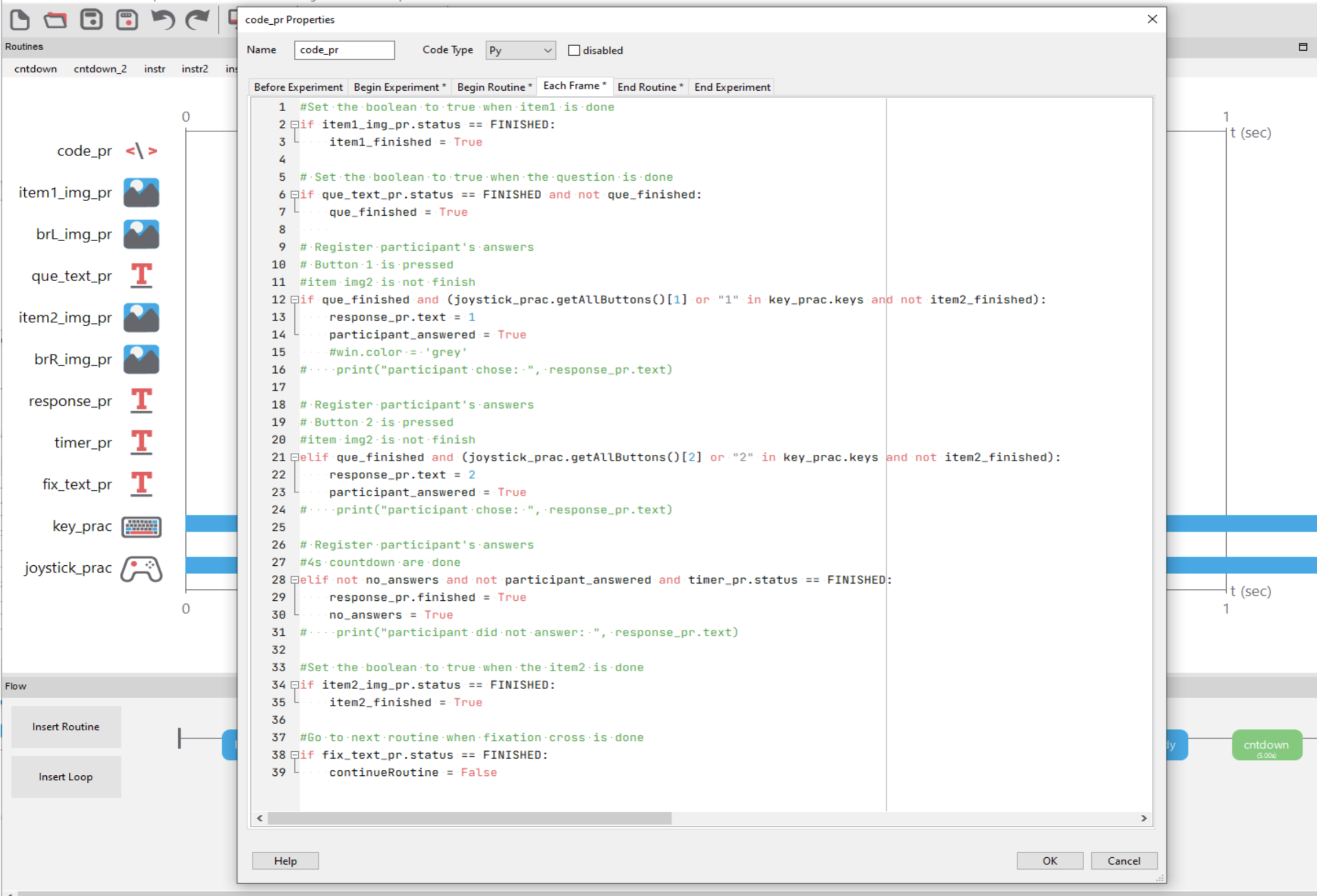
Task: Select the Each Frame tab
Action: click(574, 86)
